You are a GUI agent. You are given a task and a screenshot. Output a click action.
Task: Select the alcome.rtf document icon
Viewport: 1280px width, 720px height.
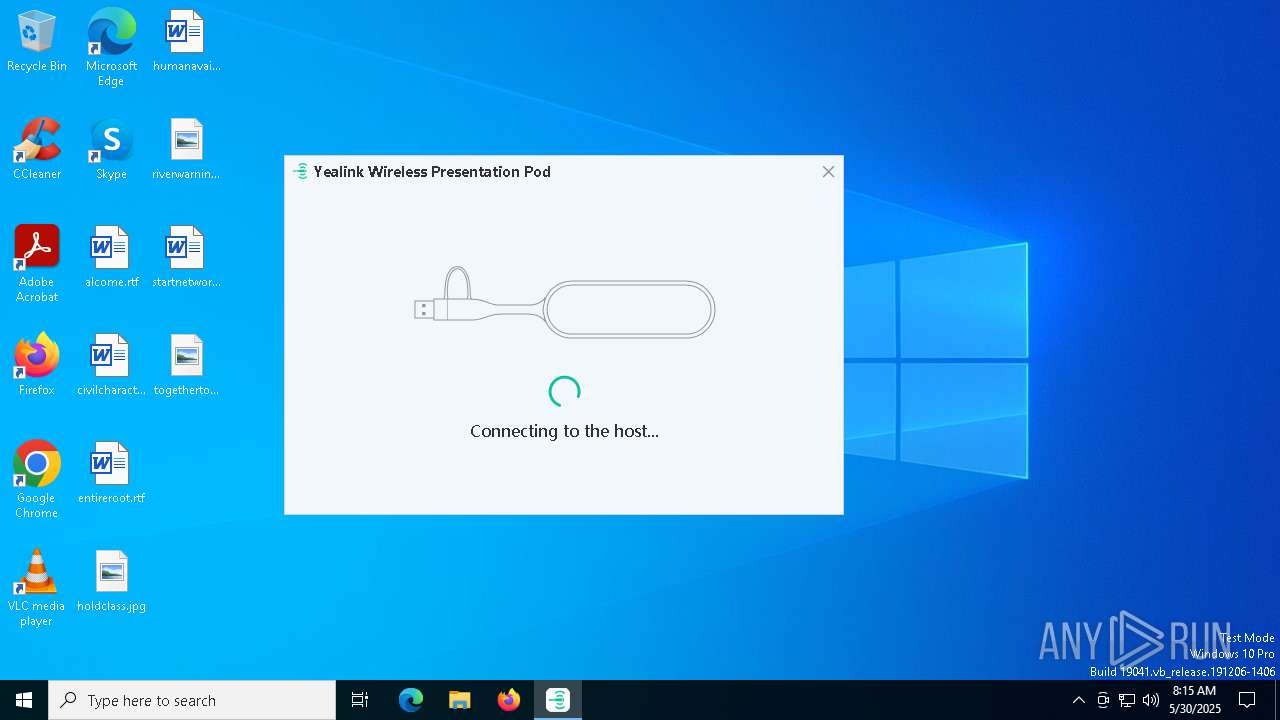(x=111, y=258)
